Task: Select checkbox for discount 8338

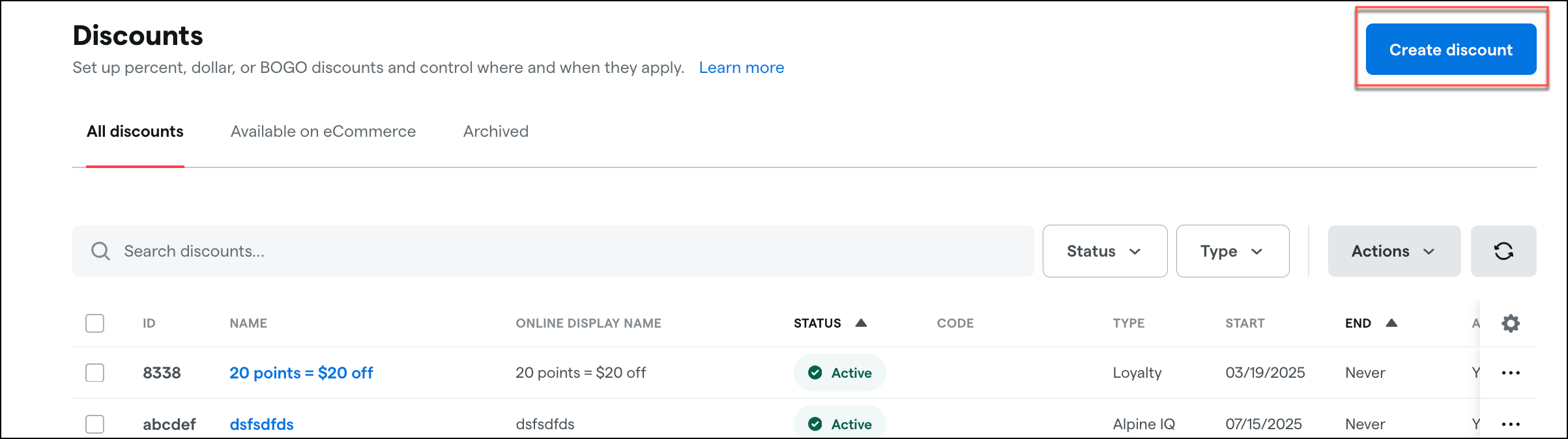Action: (95, 373)
